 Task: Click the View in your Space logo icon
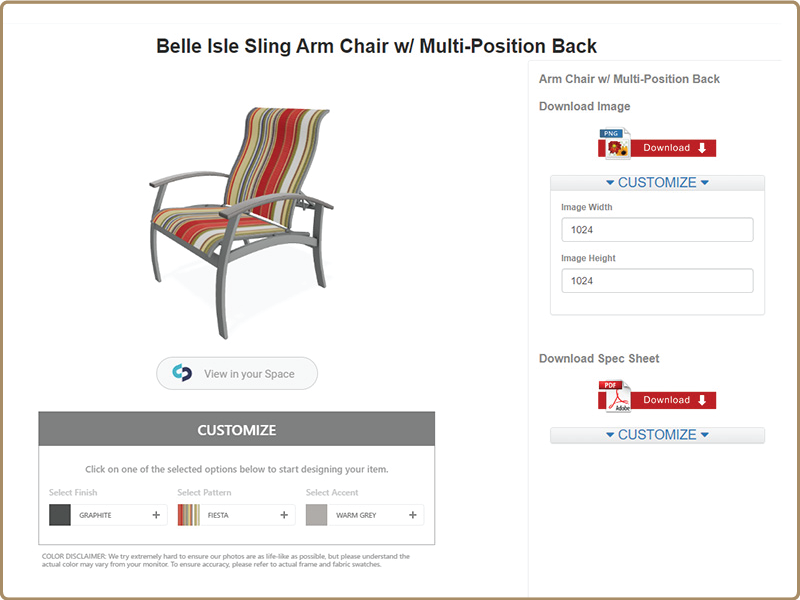(182, 373)
